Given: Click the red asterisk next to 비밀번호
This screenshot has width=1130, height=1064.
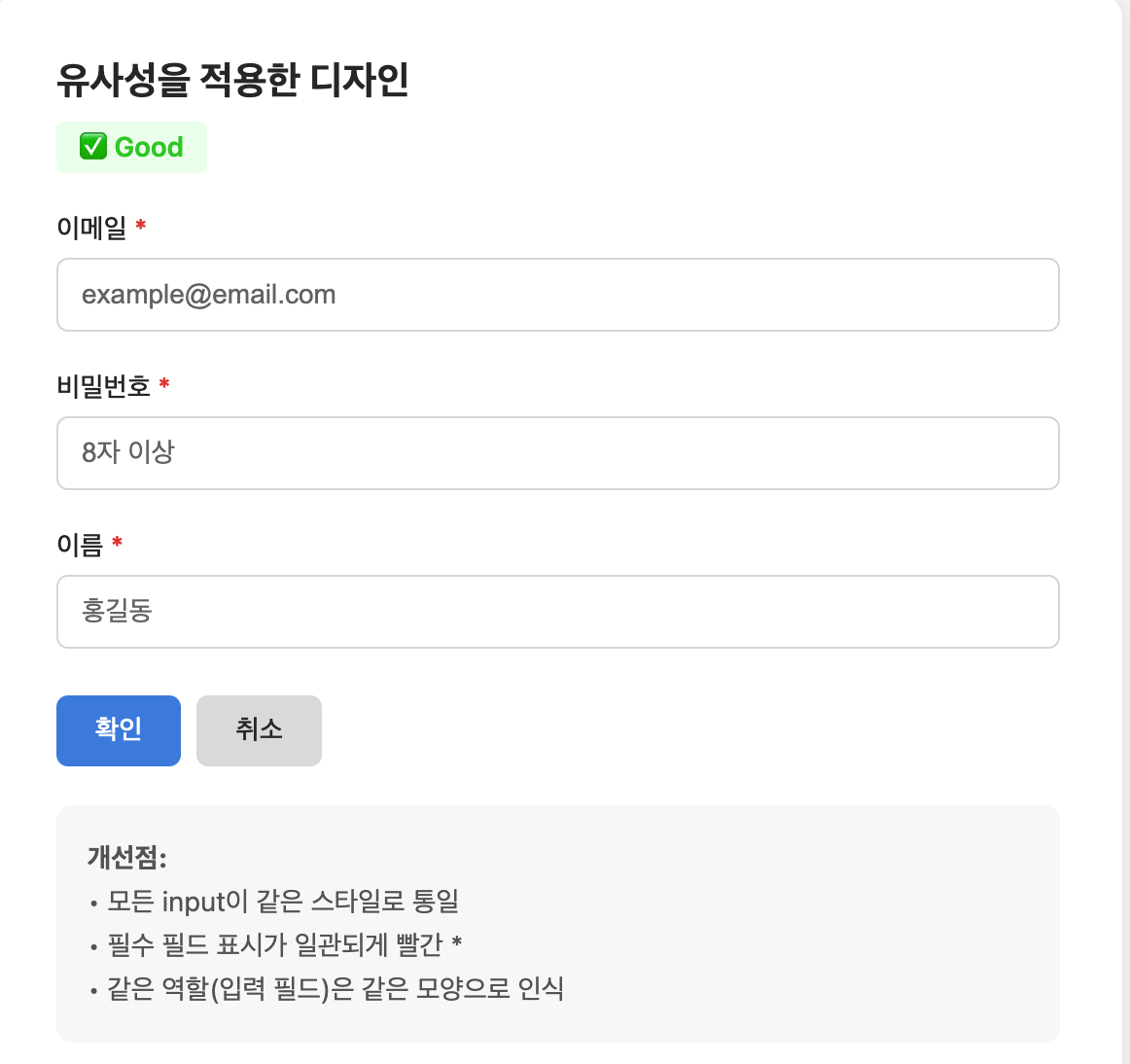Looking at the screenshot, I should coord(164,384).
